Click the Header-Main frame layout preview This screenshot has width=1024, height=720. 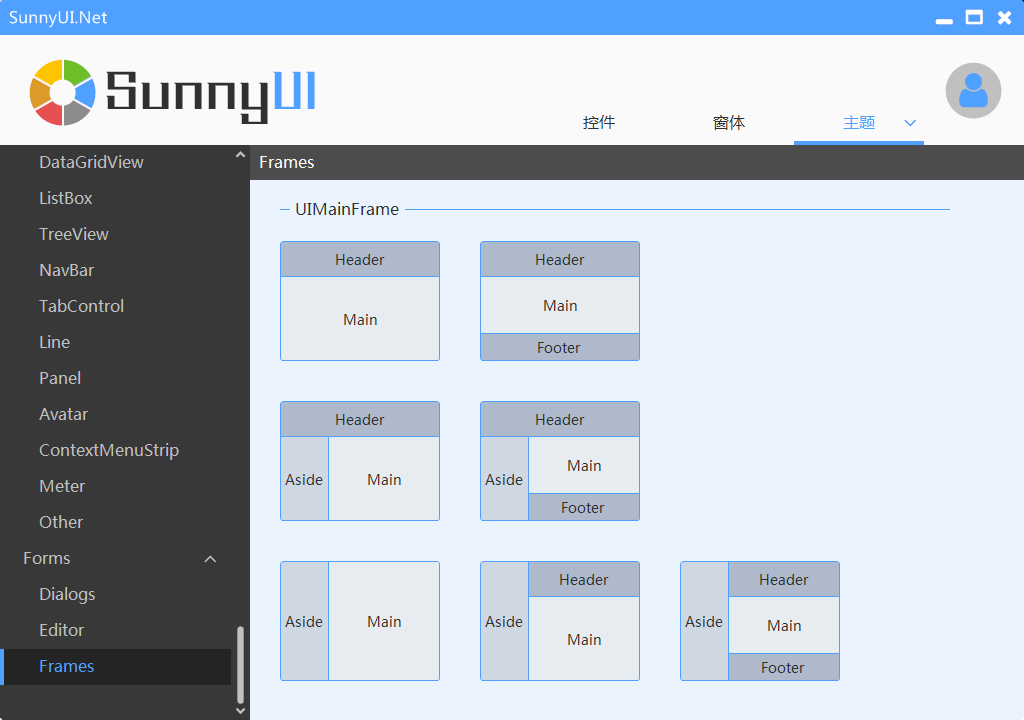(360, 300)
